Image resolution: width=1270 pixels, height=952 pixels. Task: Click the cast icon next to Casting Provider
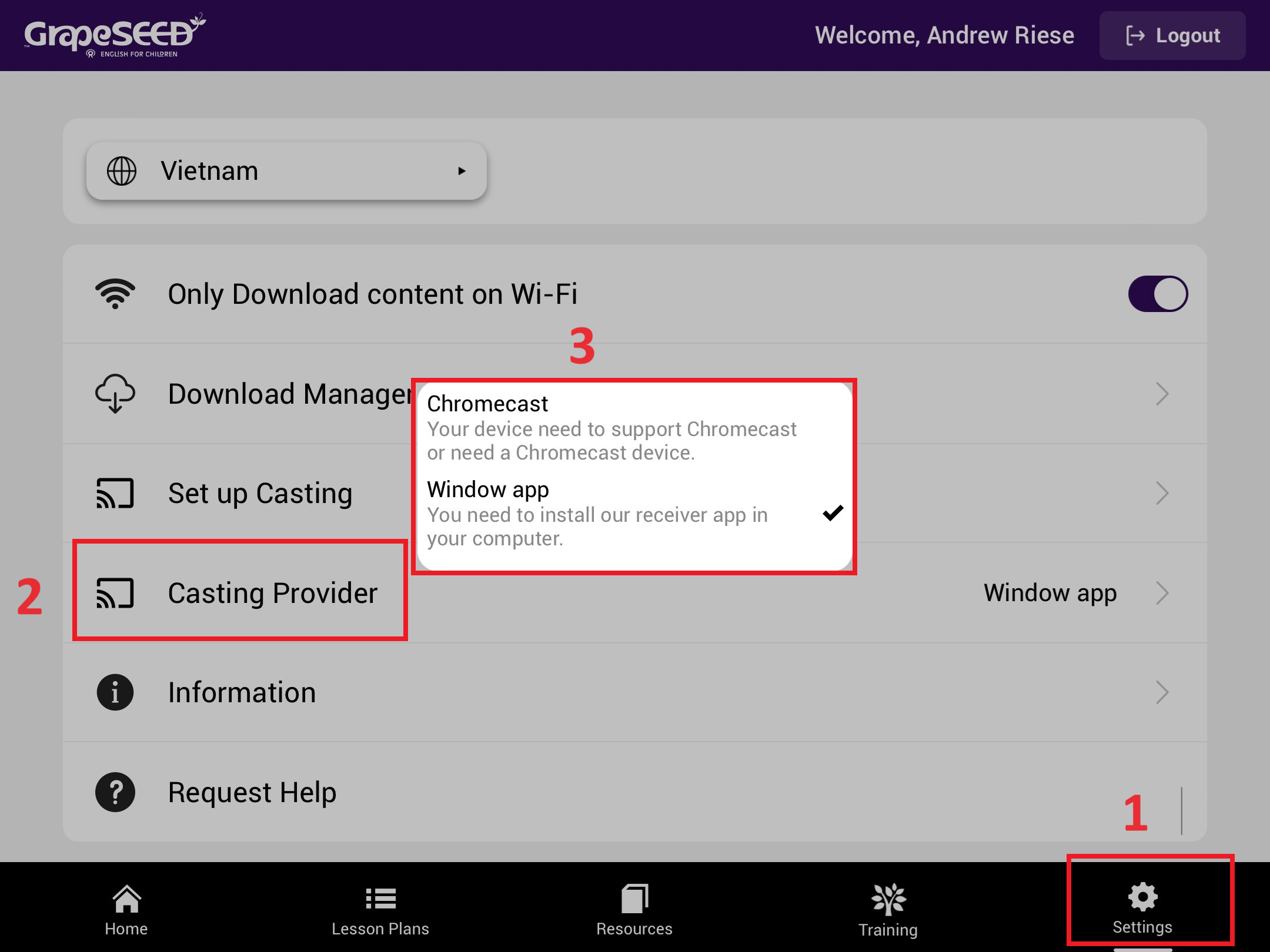pos(115,592)
